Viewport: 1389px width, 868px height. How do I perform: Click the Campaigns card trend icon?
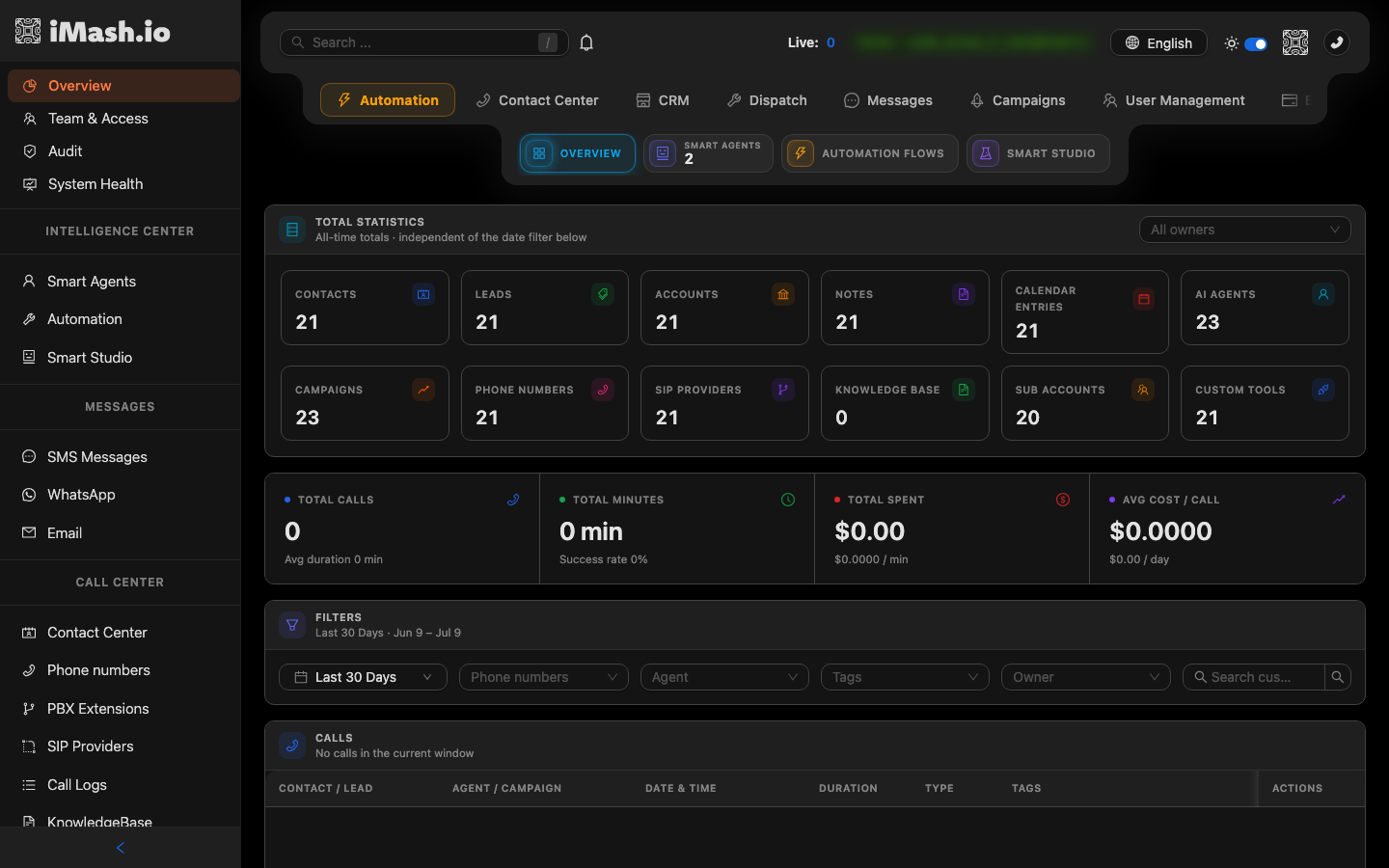point(423,390)
